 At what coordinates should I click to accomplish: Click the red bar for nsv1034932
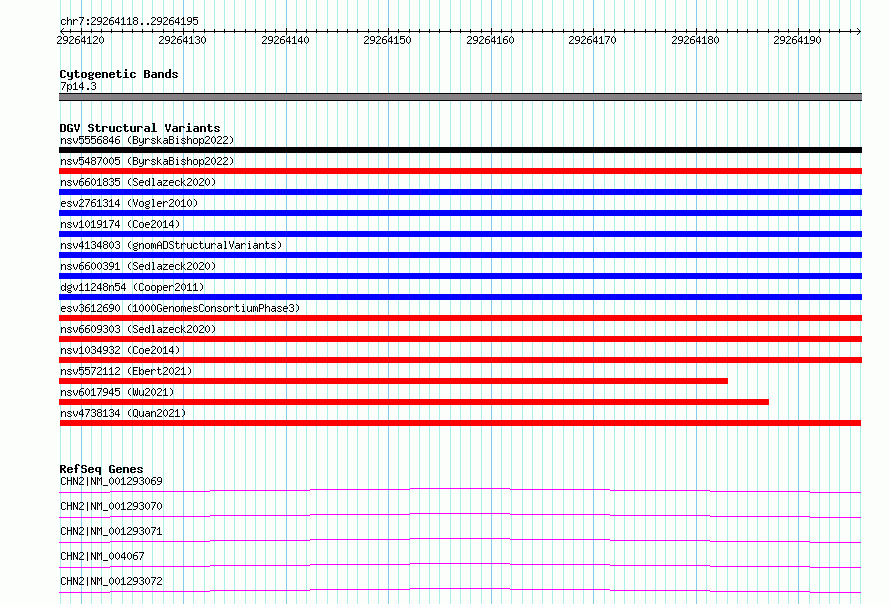click(x=460, y=360)
